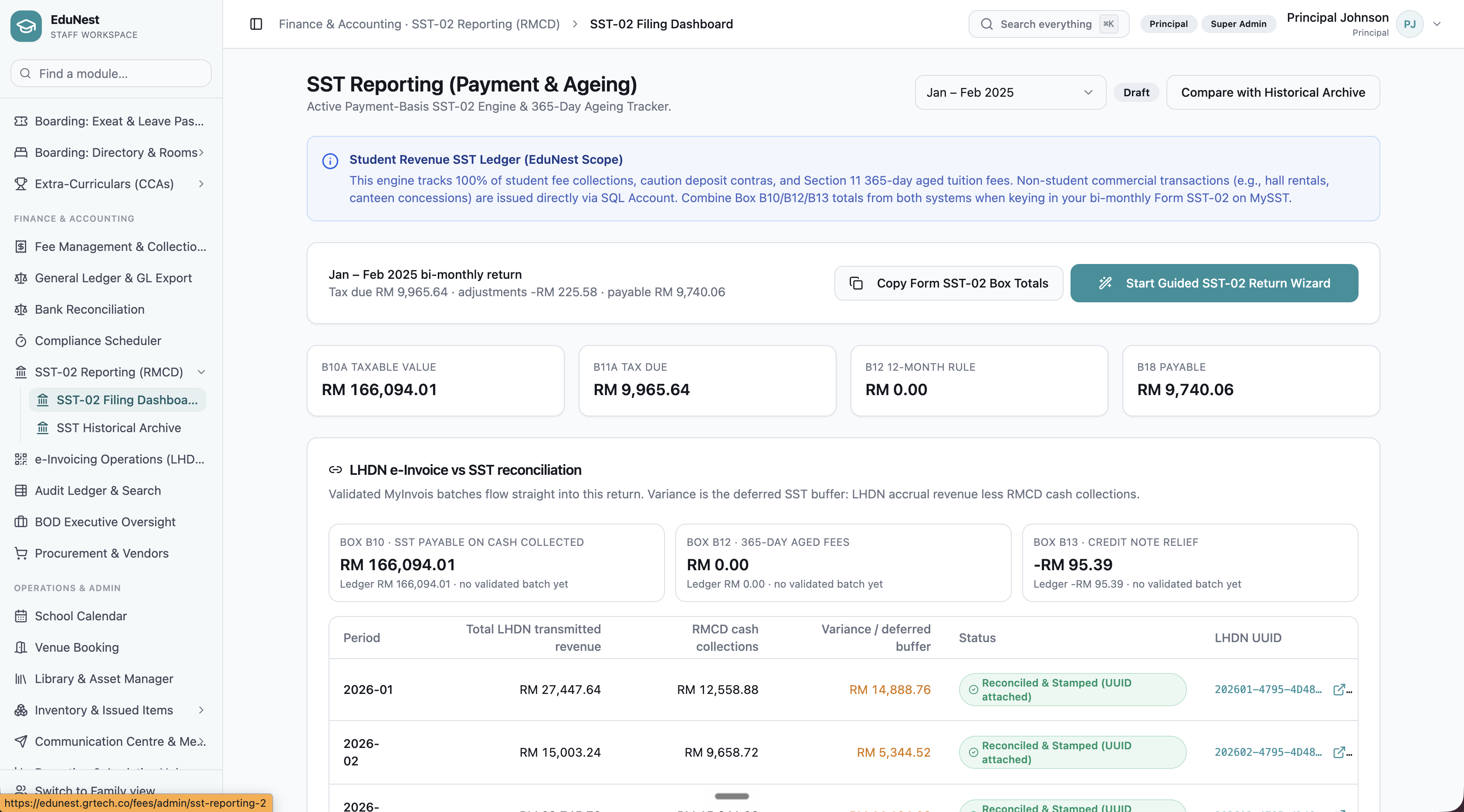
Task: Open external link icon for 2026-01 UUID
Action: (1339, 689)
